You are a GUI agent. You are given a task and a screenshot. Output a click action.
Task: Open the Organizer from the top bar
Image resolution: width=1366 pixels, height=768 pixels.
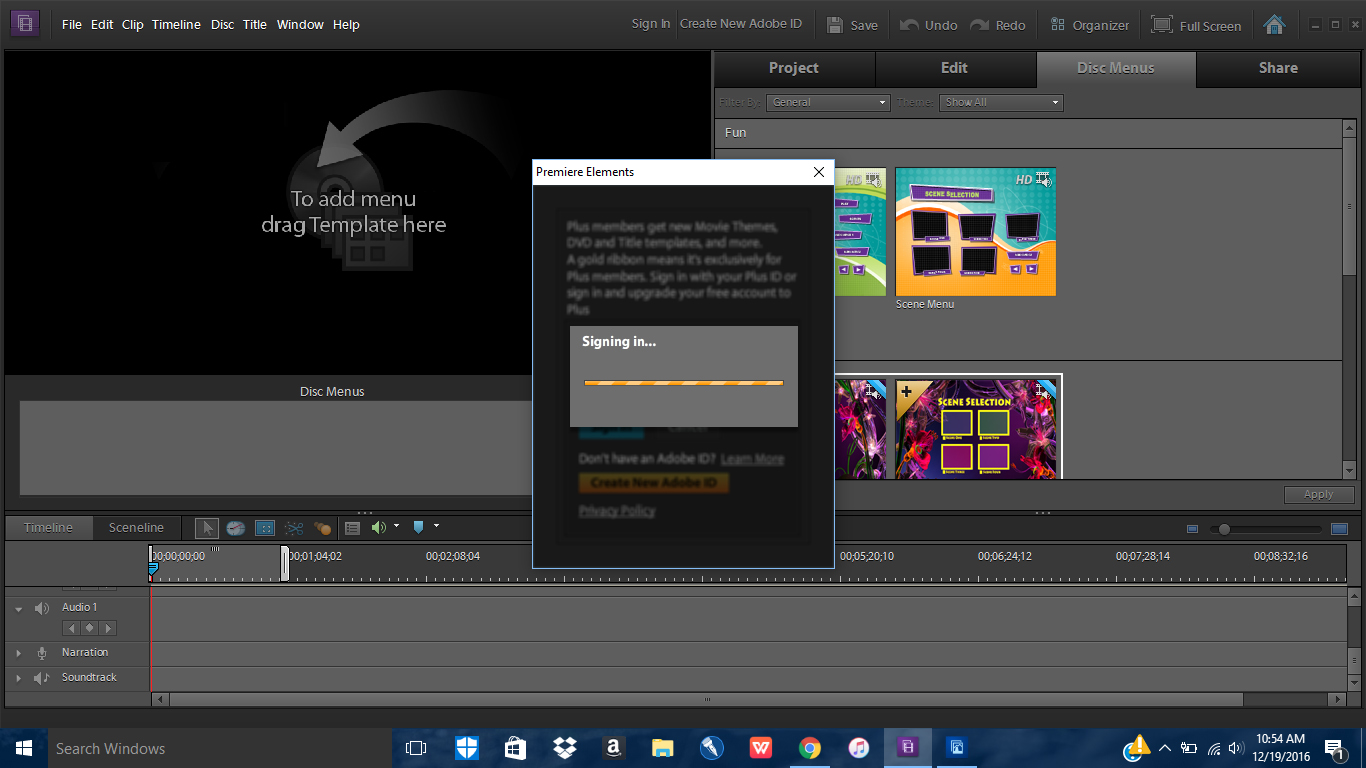tap(1089, 25)
